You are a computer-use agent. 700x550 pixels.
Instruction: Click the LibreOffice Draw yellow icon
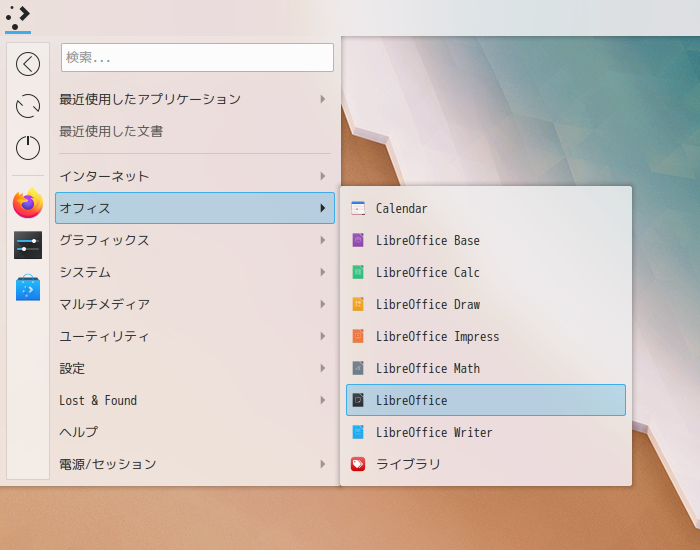(x=358, y=304)
